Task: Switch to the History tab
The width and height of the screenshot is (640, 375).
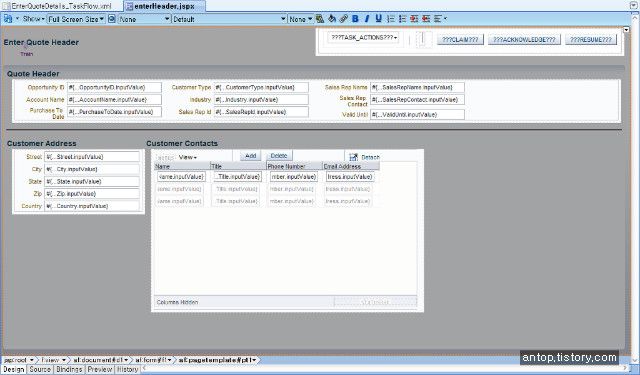Action: (x=127, y=369)
